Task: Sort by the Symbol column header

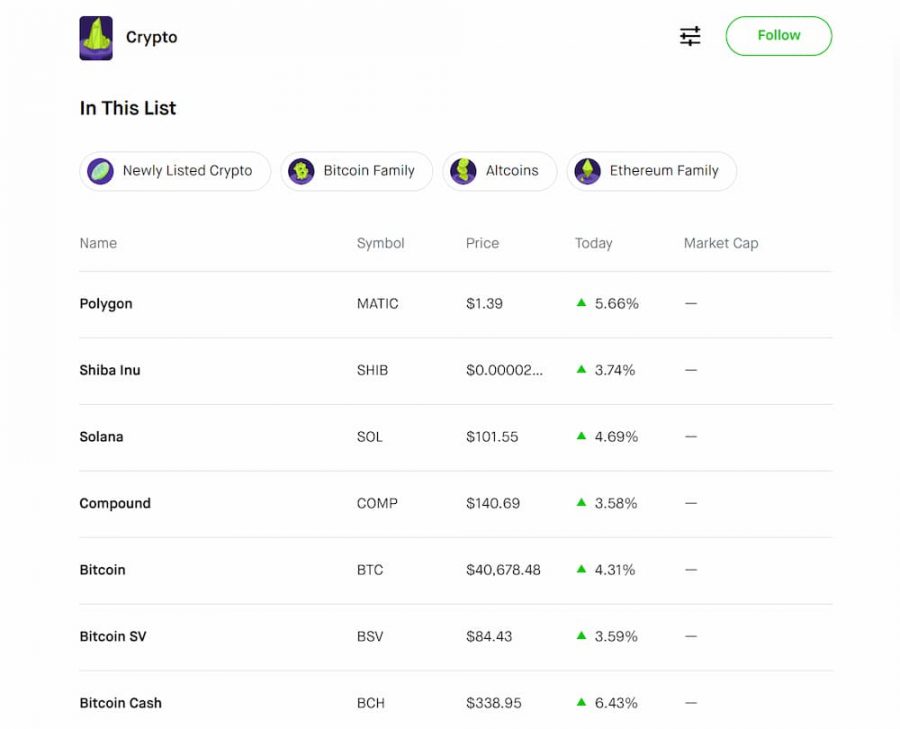Action: [x=381, y=243]
